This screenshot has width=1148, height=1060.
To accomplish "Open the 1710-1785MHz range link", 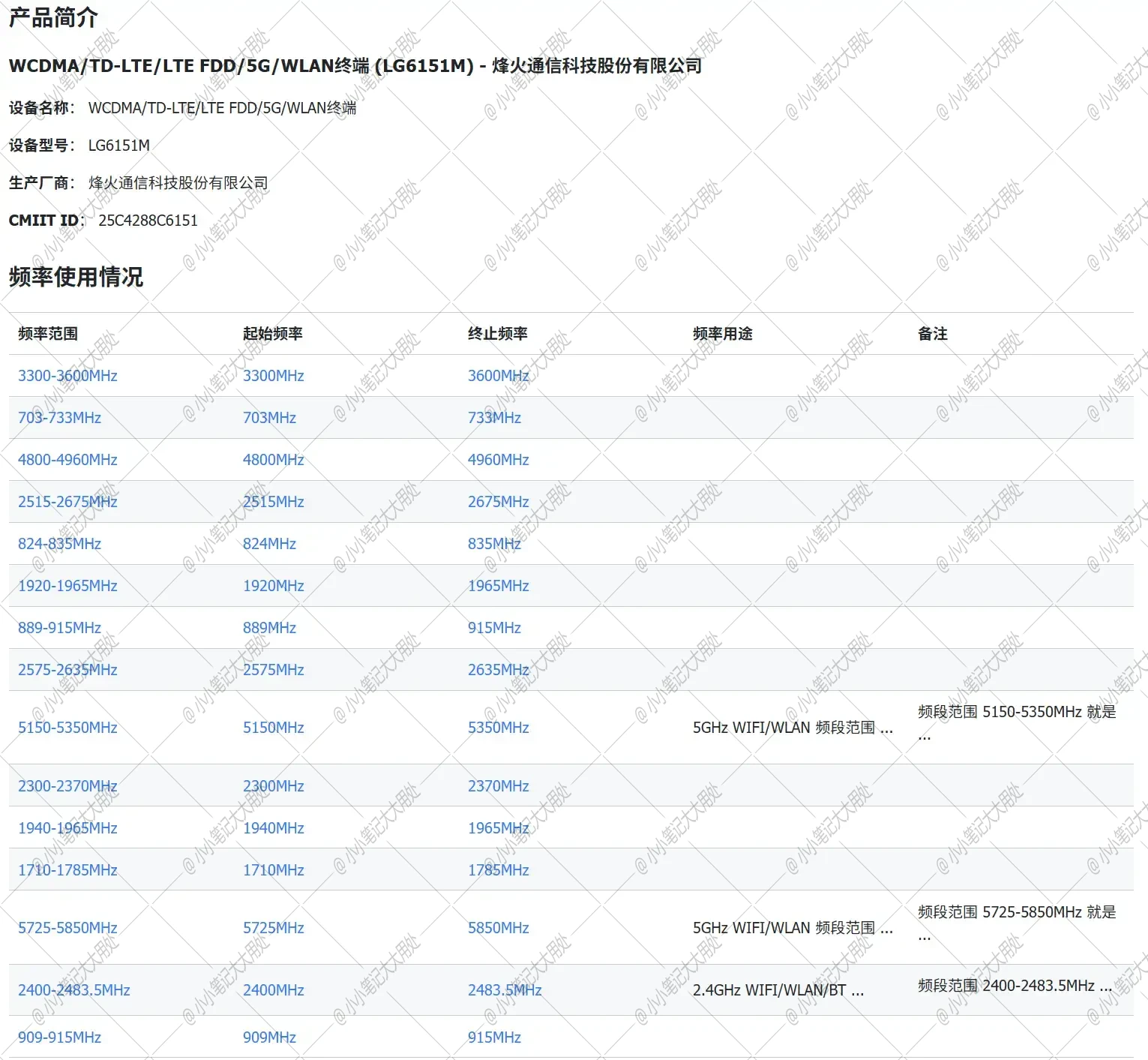I will (x=67, y=870).
